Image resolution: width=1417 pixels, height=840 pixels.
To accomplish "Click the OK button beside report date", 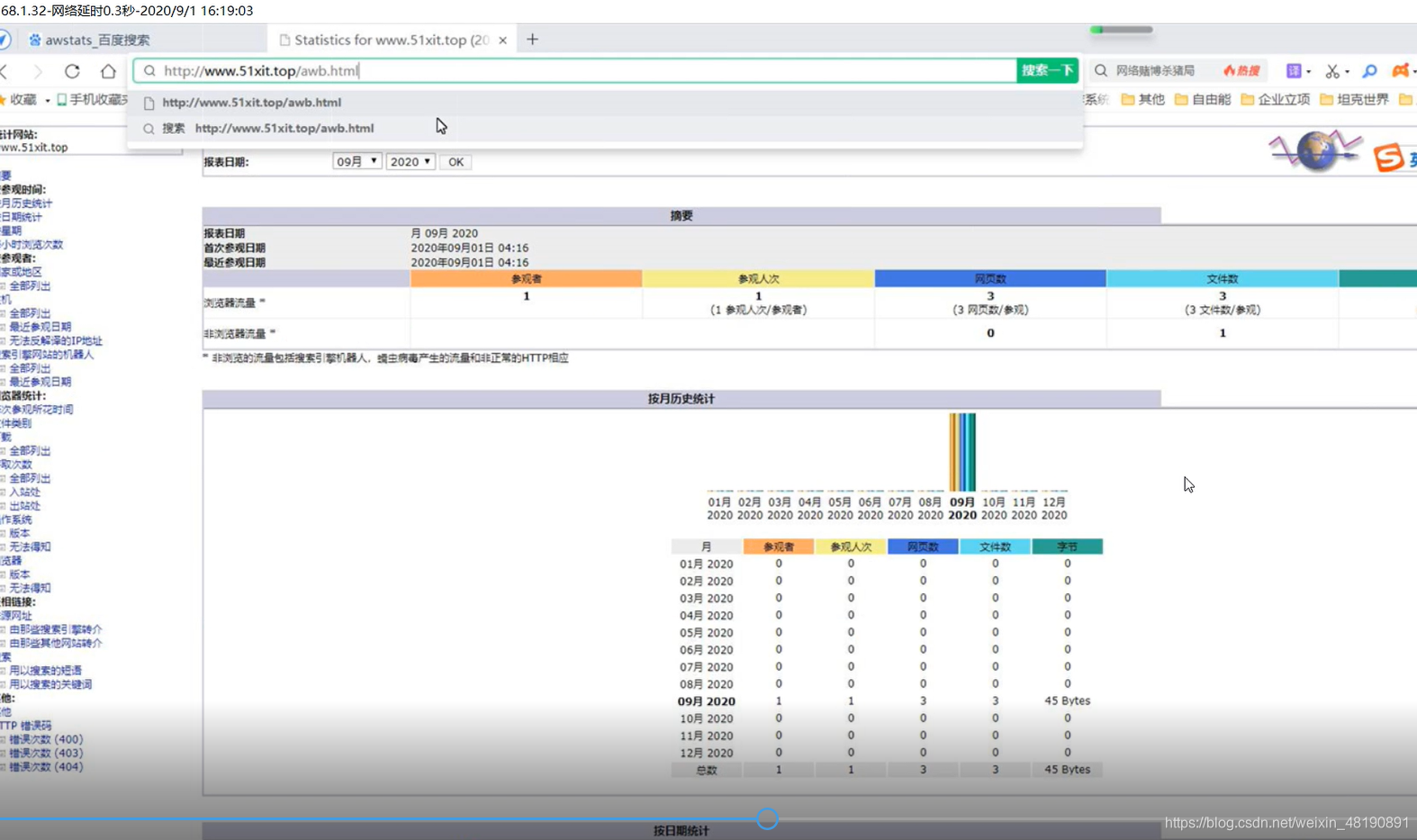I will 456,162.
